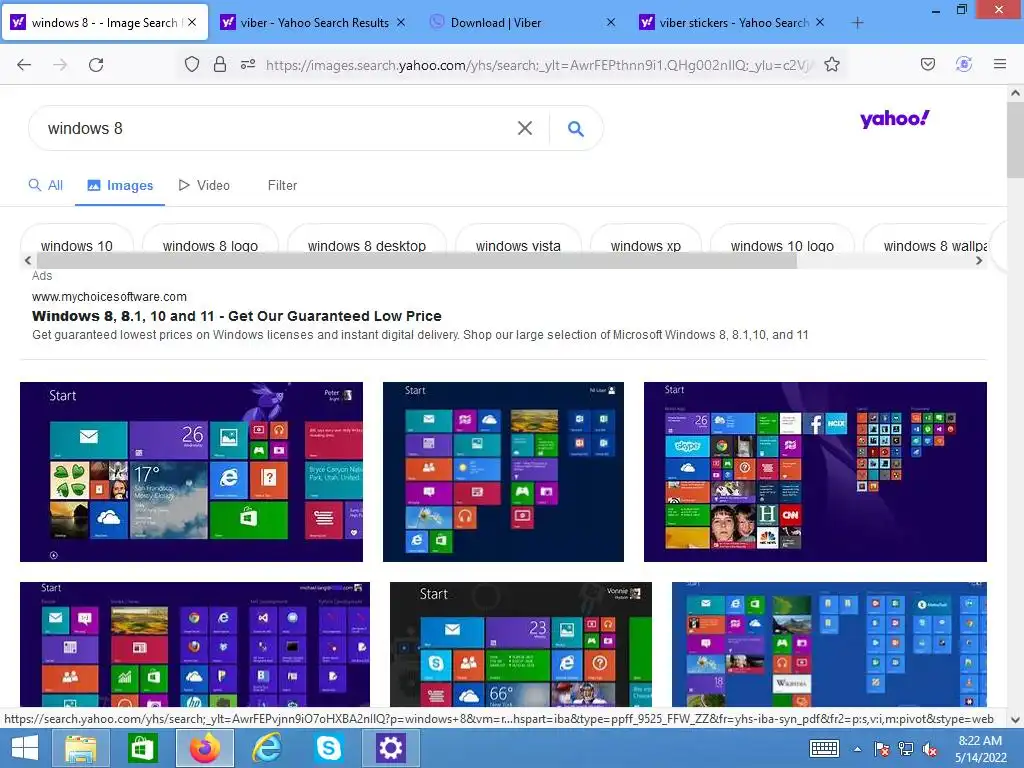Screen dimensions: 1024x768
Task: Switch to the viber Yahoo Search Results tab
Action: tap(314, 23)
